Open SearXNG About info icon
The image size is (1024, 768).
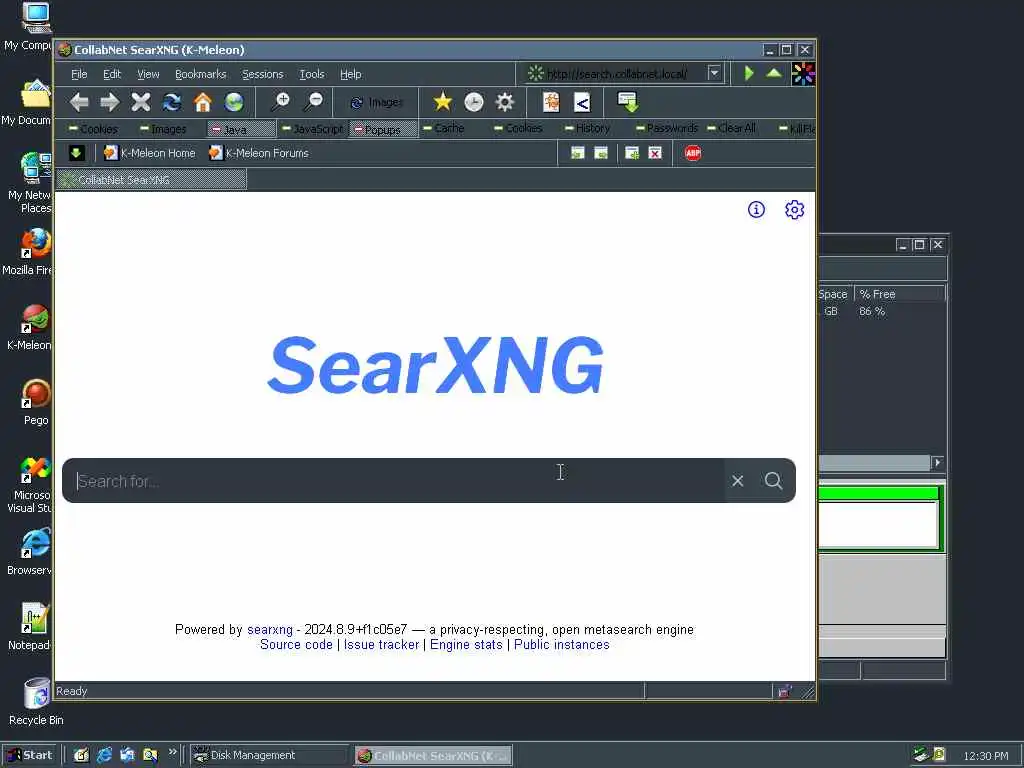pyautogui.click(x=756, y=209)
